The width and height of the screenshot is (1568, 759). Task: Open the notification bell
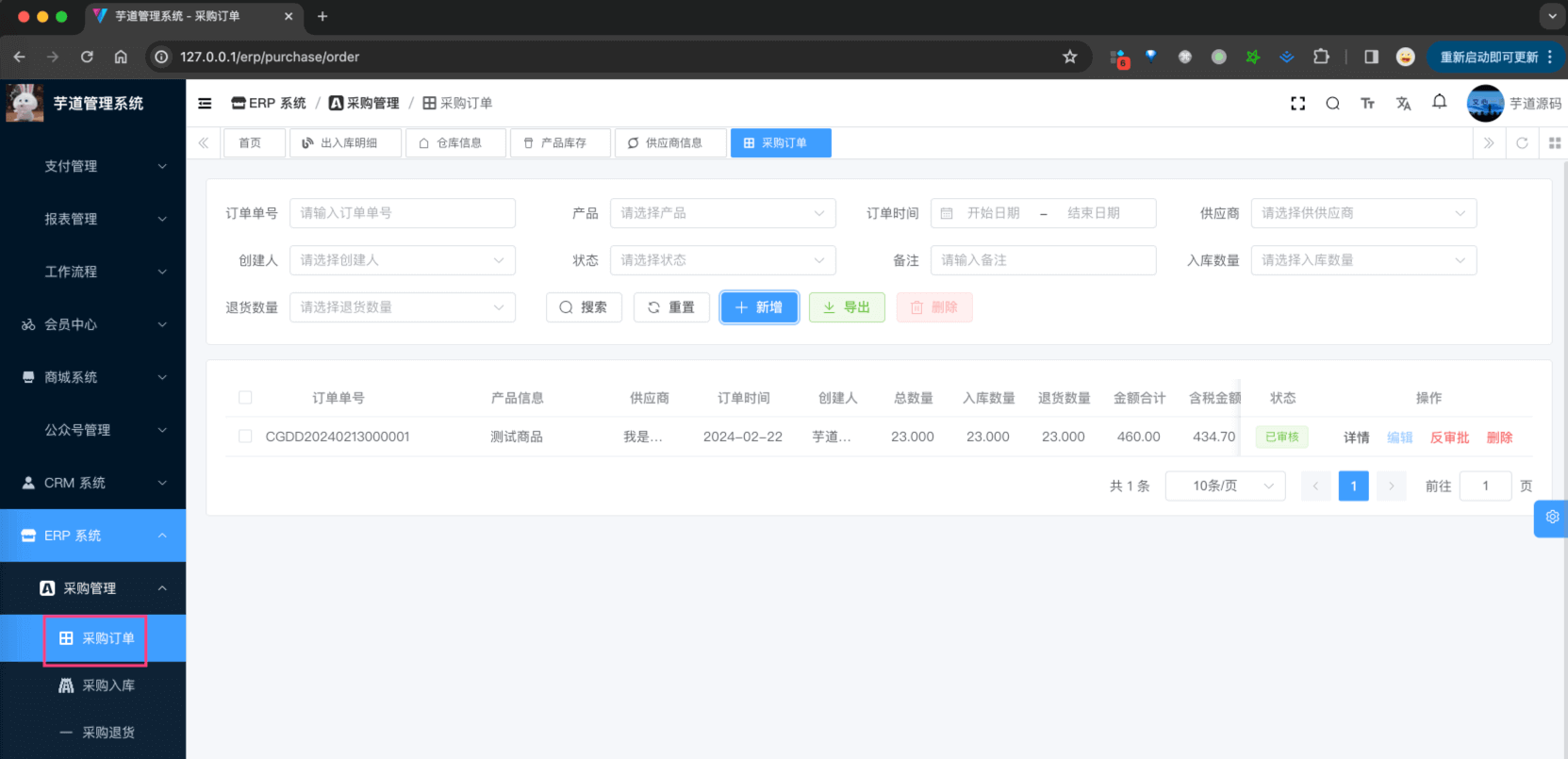1439,102
